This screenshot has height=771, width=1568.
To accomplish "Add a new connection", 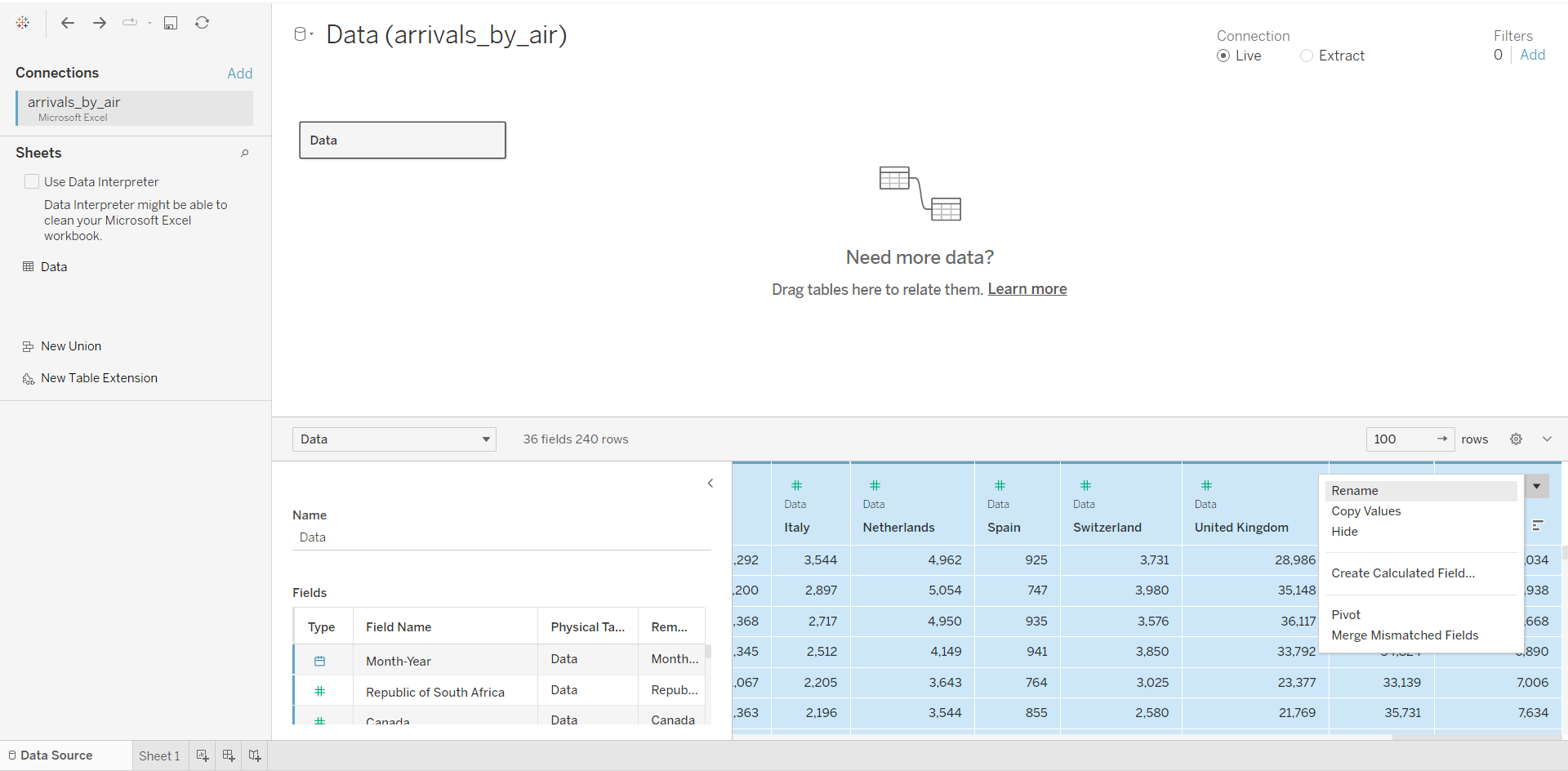I will pos(239,74).
